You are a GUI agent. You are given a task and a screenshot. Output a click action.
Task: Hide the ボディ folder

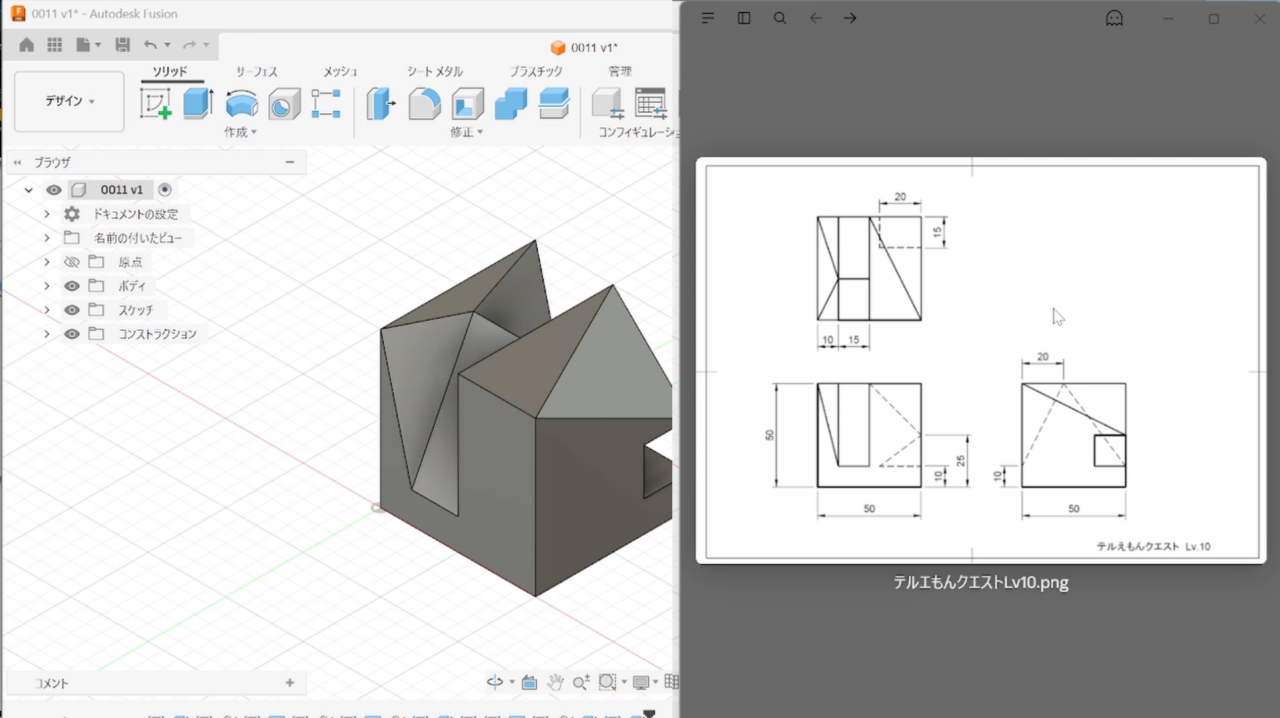(x=72, y=286)
